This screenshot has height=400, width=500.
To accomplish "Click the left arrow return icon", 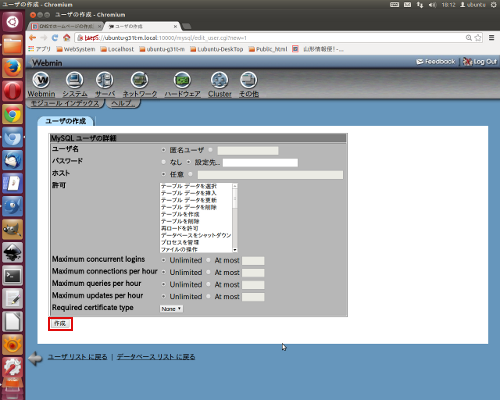I will click(x=35, y=358).
